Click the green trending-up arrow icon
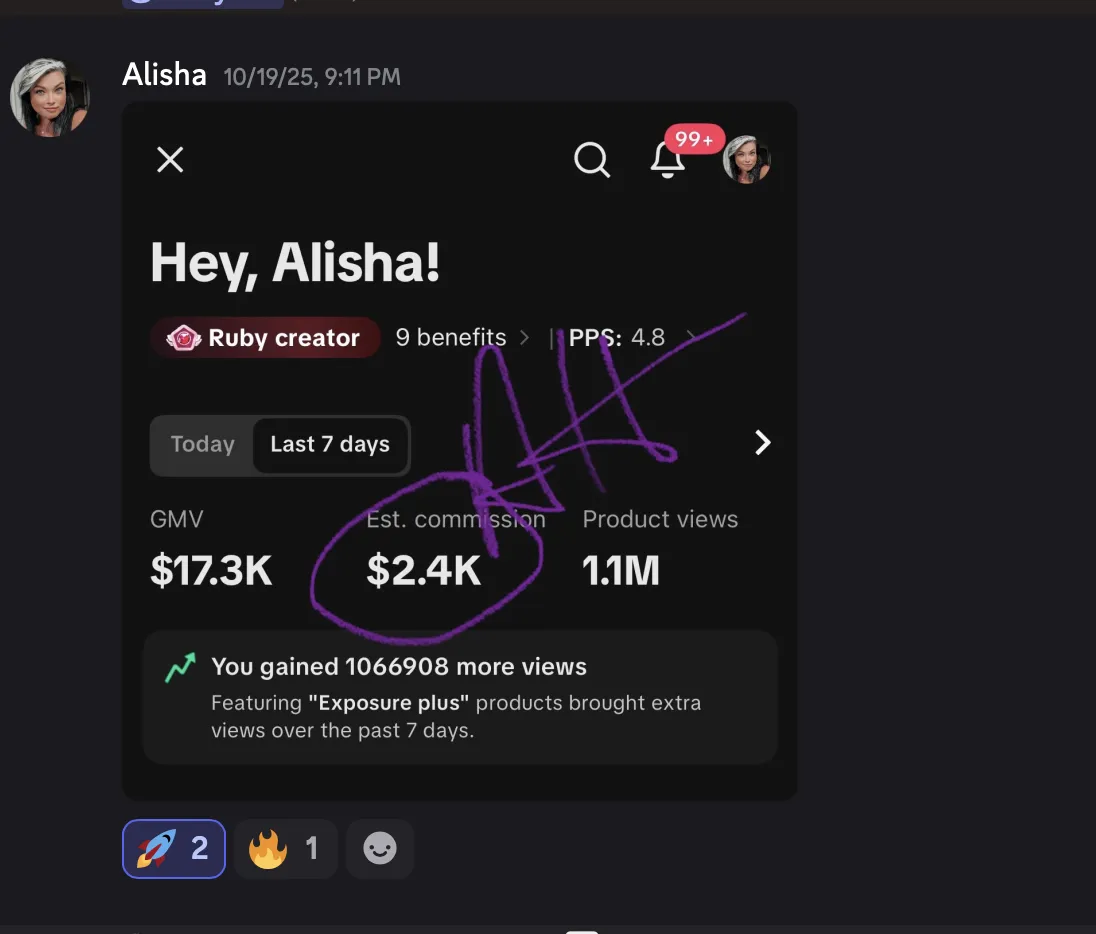Viewport: 1096px width, 934px height. click(180, 668)
